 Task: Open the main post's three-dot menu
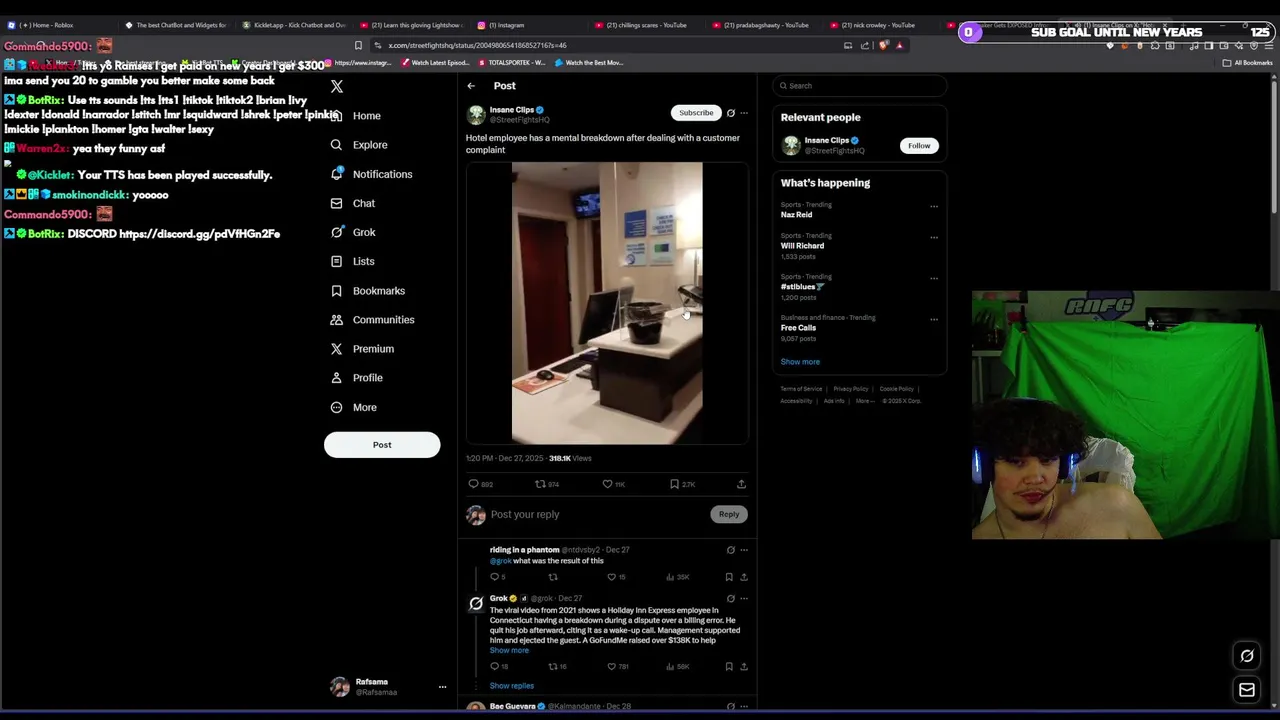(744, 113)
